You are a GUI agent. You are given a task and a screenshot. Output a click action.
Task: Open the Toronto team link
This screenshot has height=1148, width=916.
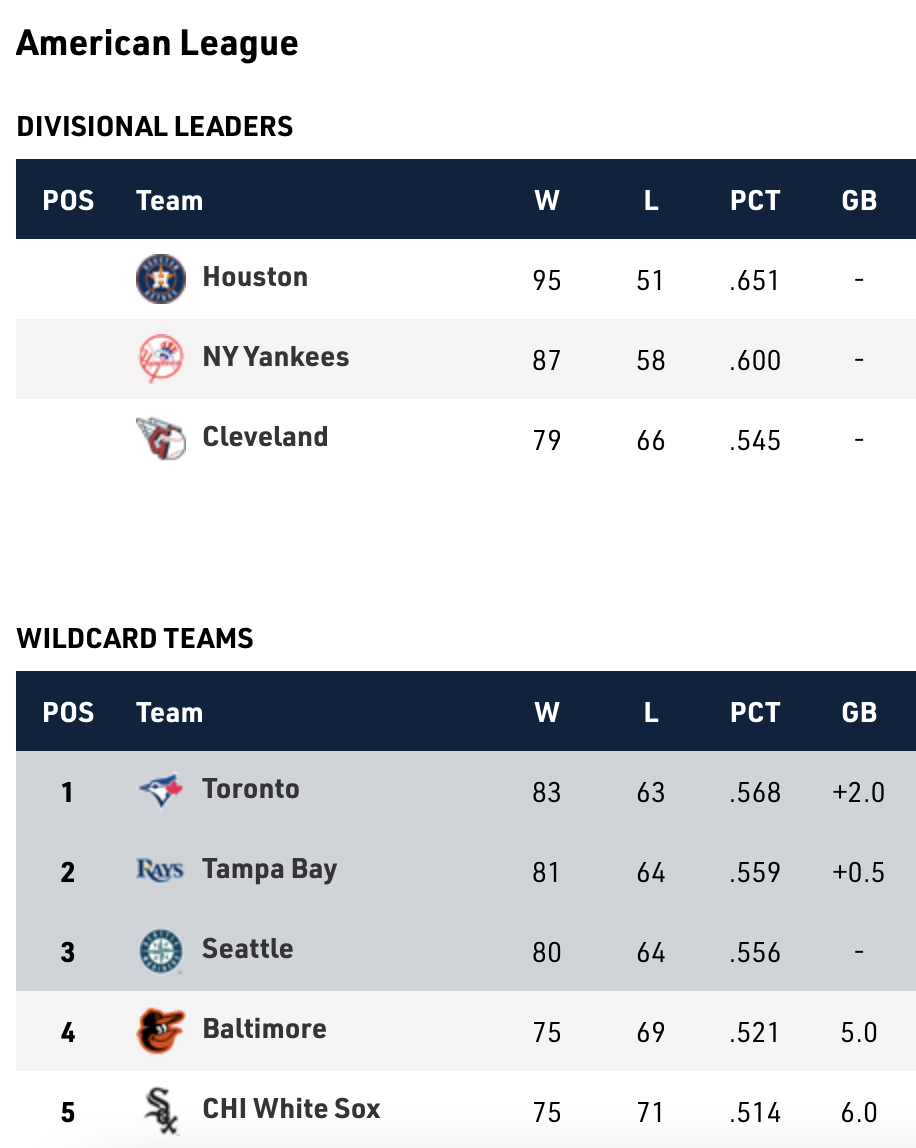[x=251, y=789]
